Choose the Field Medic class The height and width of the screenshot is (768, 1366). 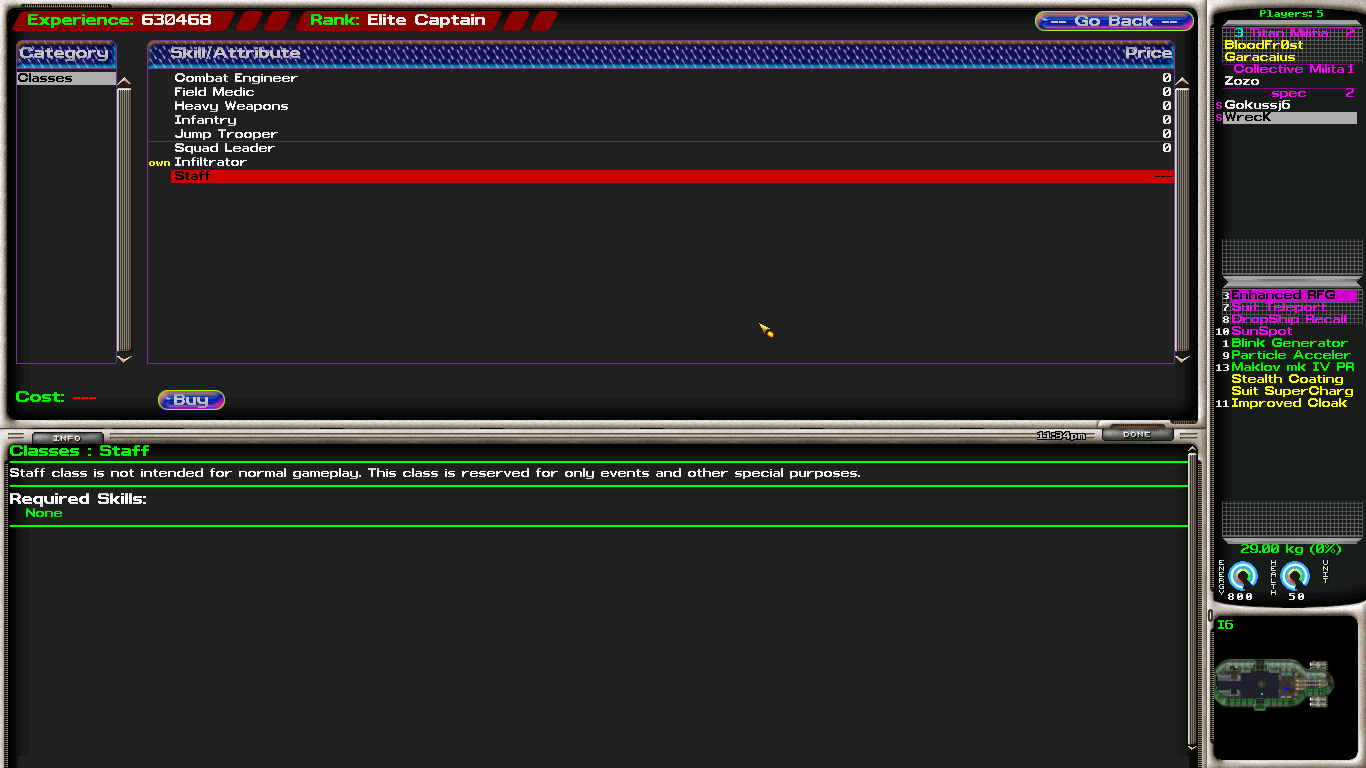(x=214, y=92)
